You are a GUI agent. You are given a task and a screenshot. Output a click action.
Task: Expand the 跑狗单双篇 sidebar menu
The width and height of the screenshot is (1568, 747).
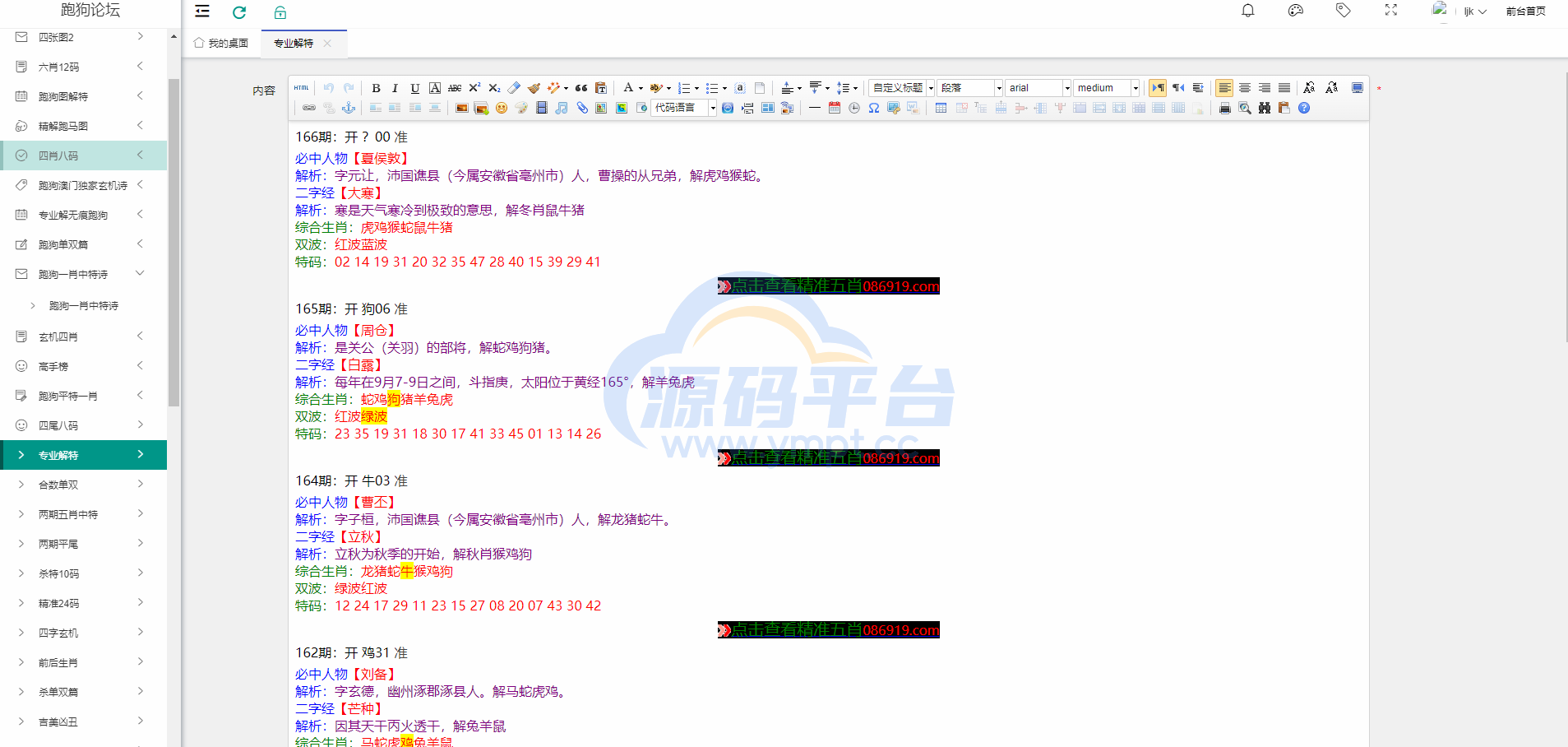point(83,244)
